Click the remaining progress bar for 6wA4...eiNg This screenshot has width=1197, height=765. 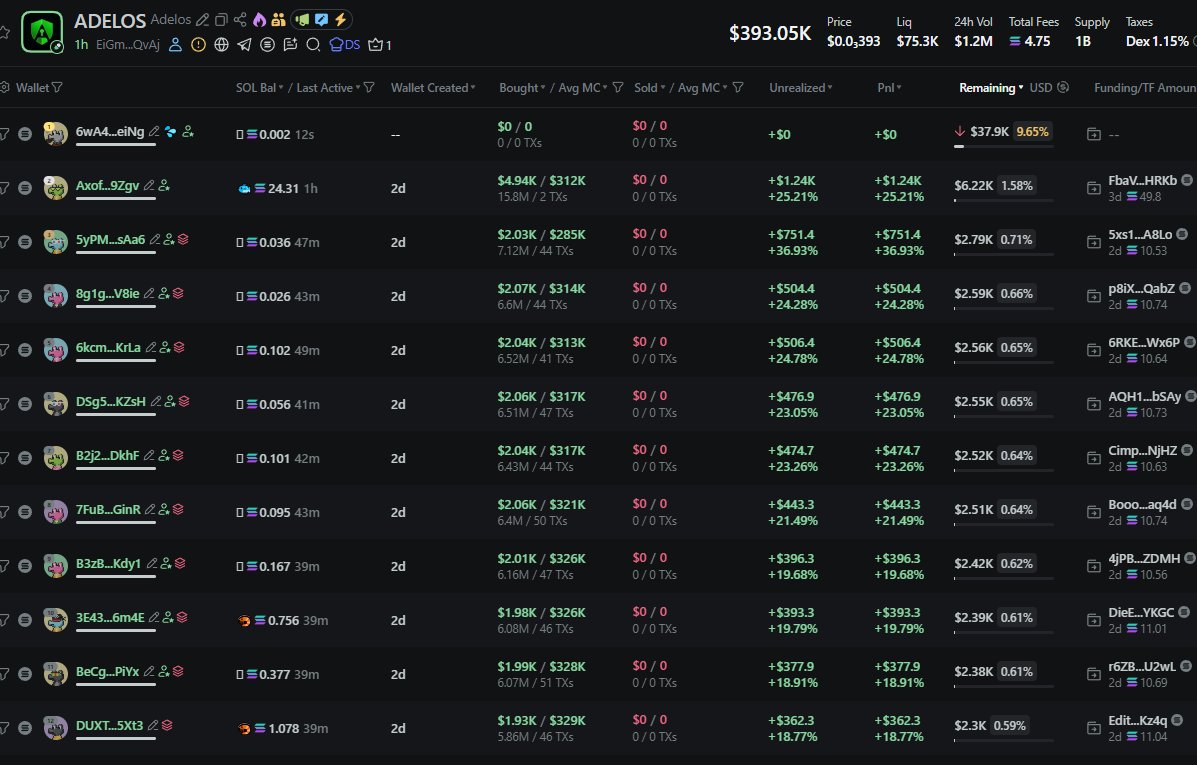[1003, 146]
